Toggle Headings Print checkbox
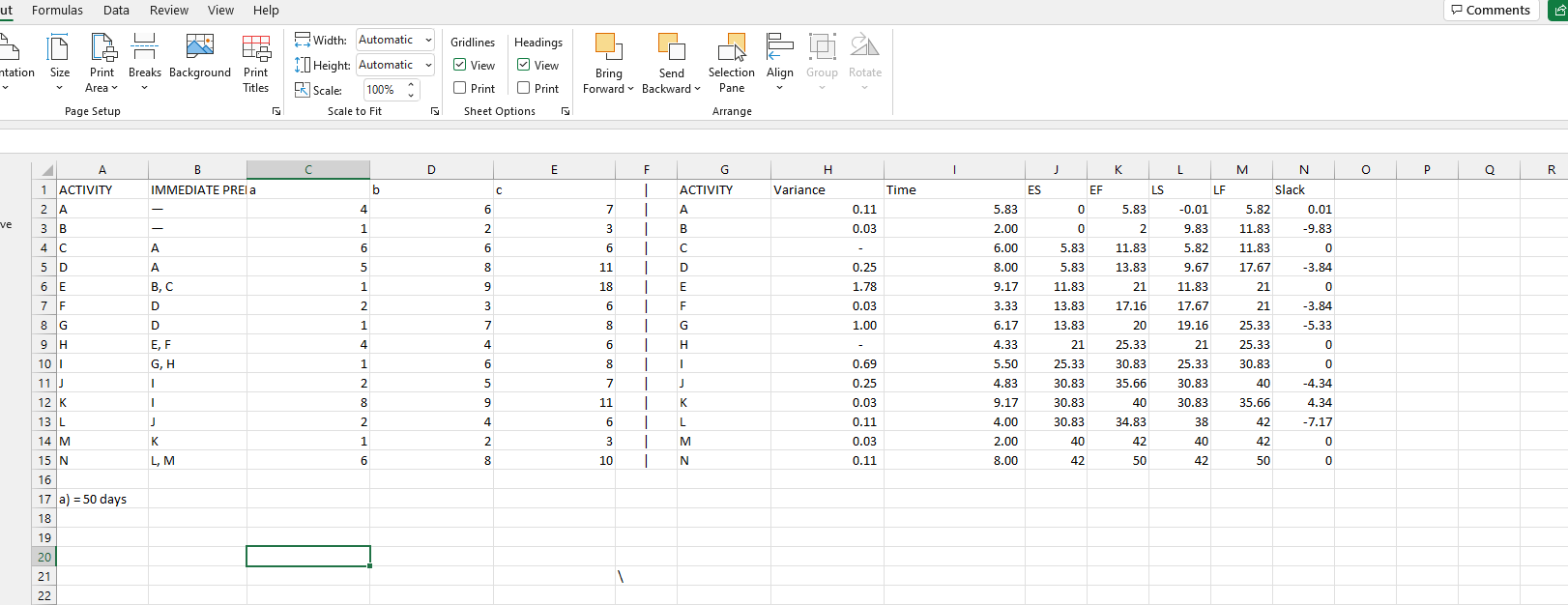The height and width of the screenshot is (605, 1568). tap(524, 88)
